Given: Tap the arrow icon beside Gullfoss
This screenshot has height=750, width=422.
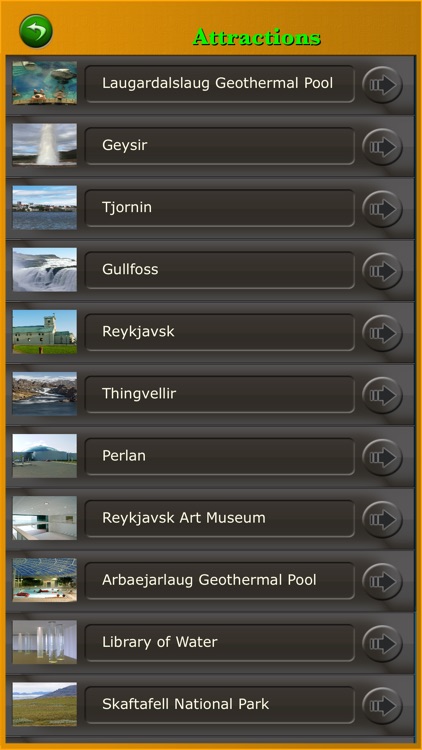Looking at the screenshot, I should point(382,271).
